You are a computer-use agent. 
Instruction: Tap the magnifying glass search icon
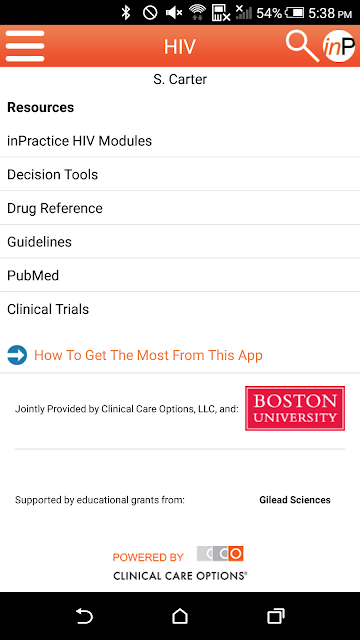click(302, 47)
